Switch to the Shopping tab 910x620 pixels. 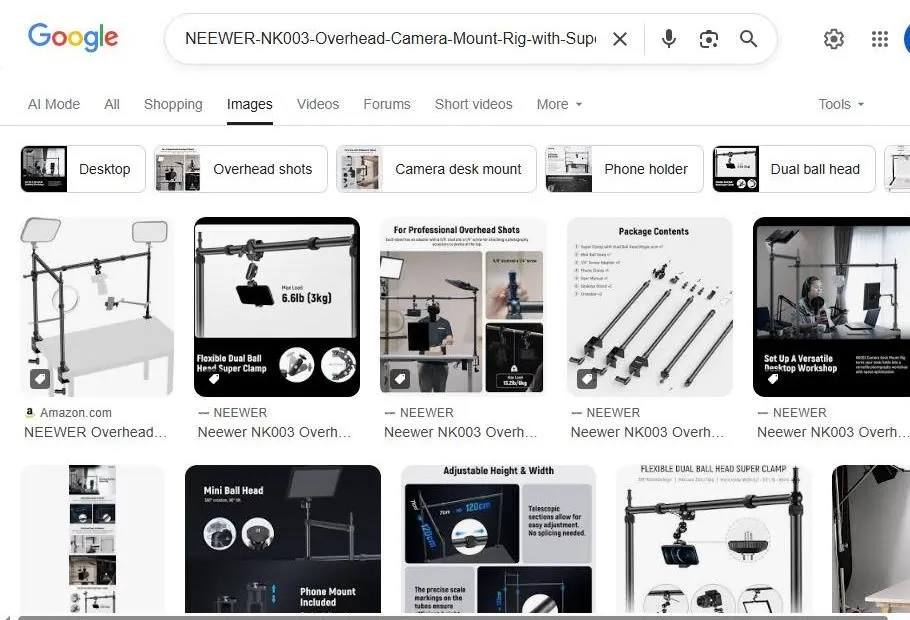coord(173,104)
